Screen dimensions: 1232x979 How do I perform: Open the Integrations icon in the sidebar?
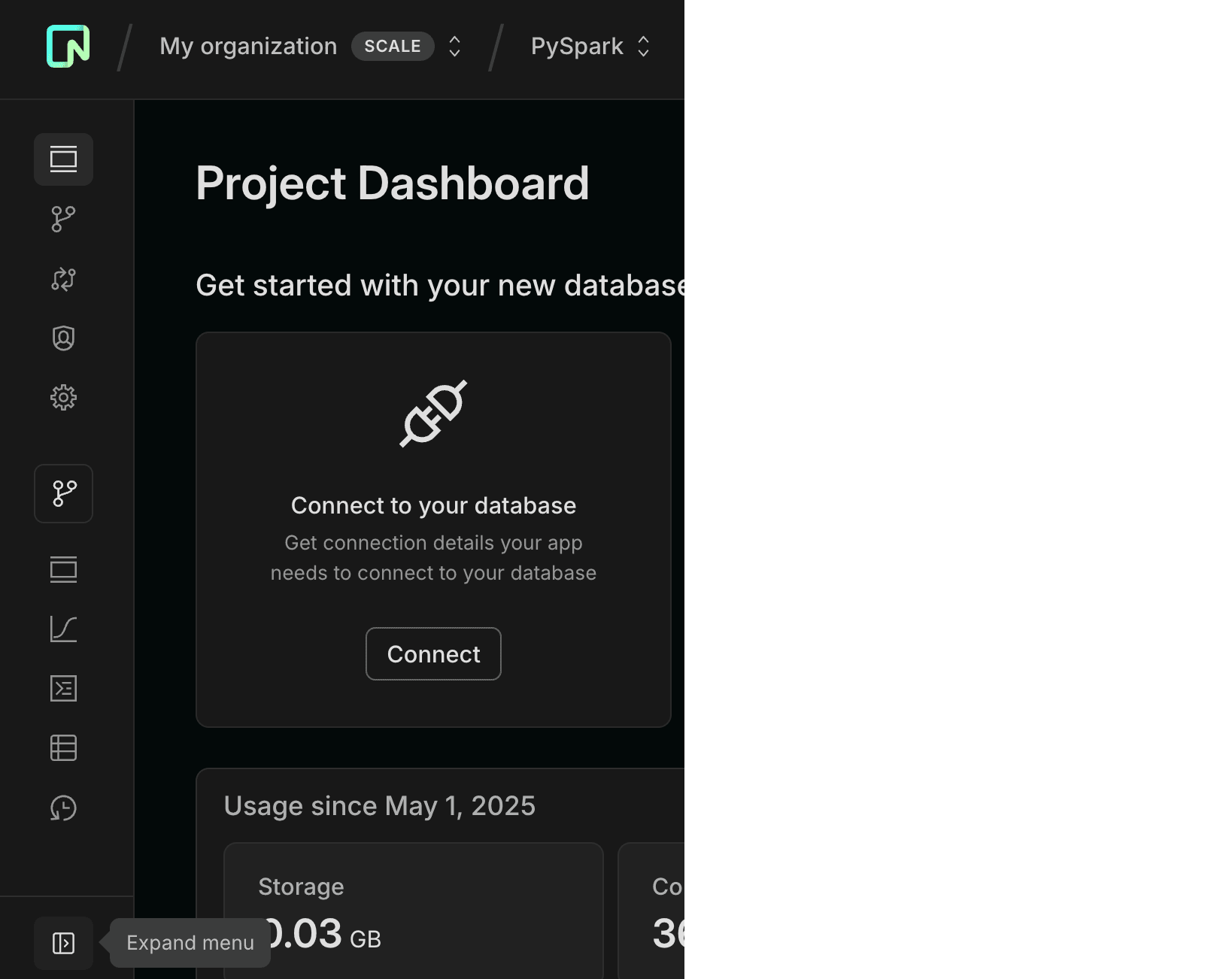click(x=63, y=279)
